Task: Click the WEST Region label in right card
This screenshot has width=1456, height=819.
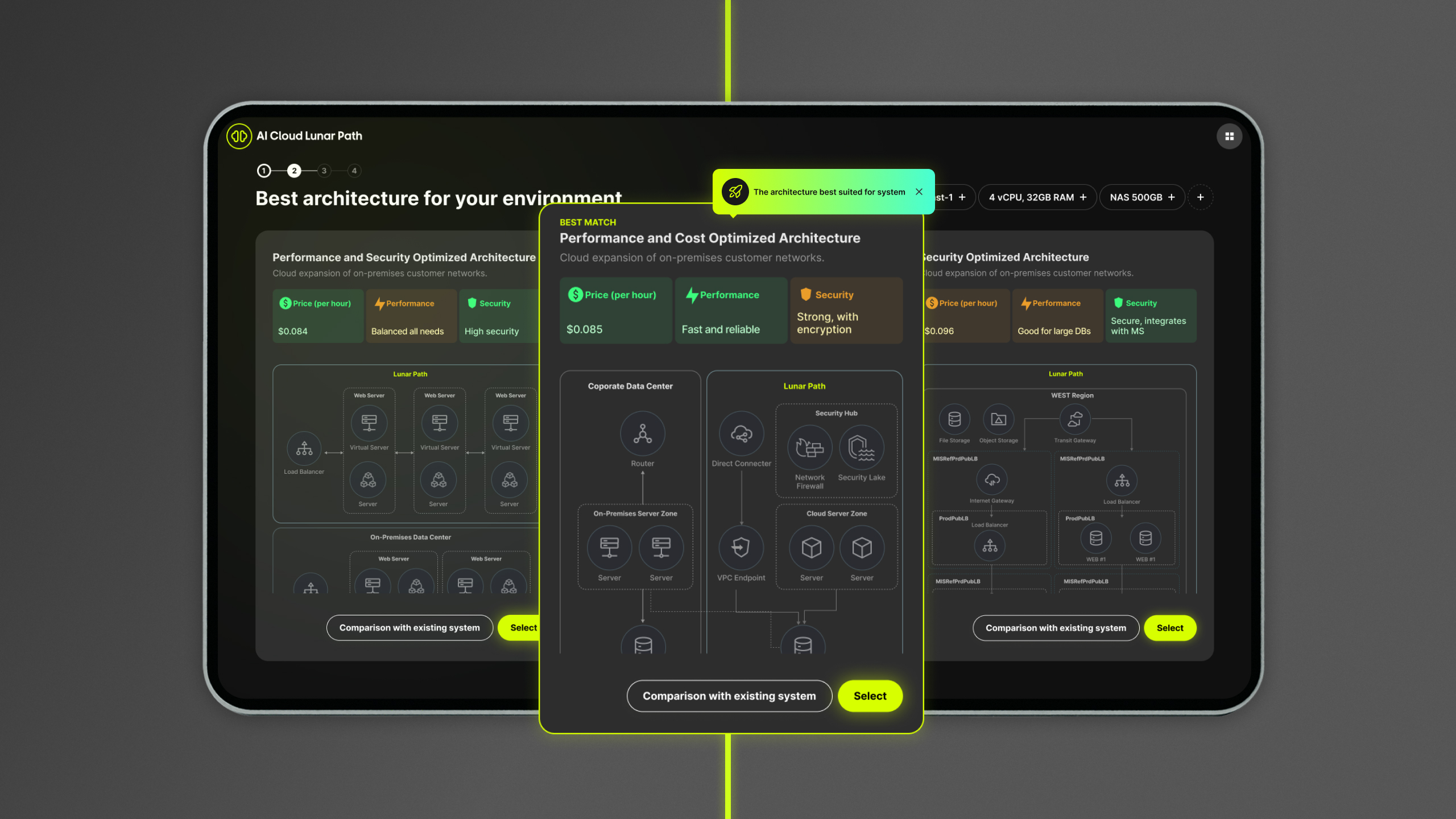Action: pyautogui.click(x=1072, y=395)
